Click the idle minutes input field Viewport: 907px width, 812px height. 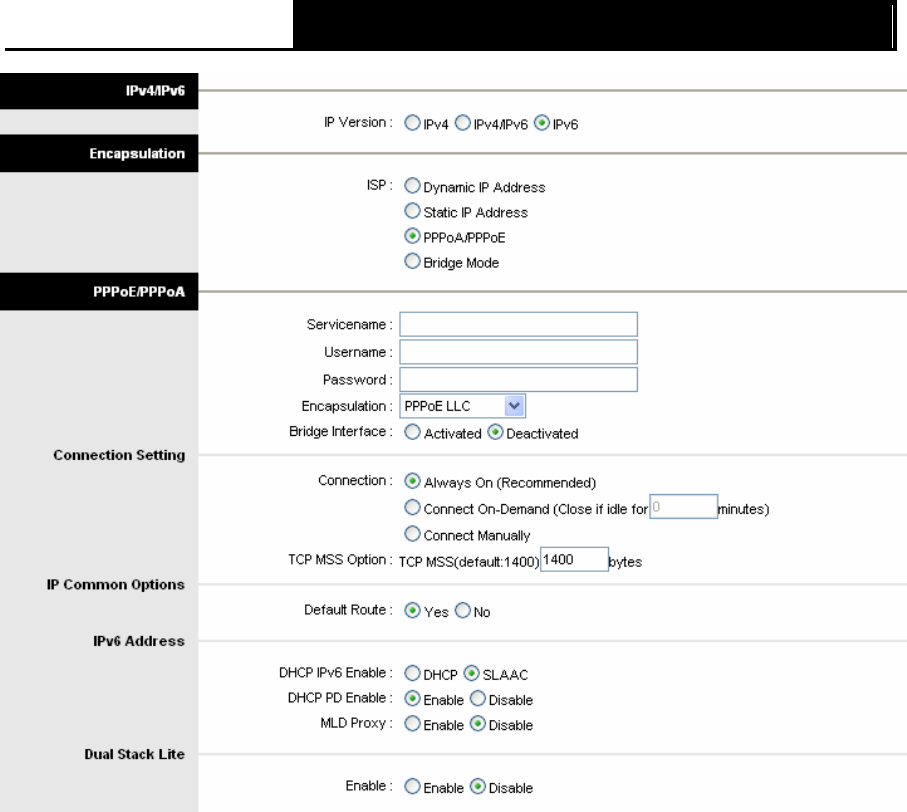[x=684, y=507]
